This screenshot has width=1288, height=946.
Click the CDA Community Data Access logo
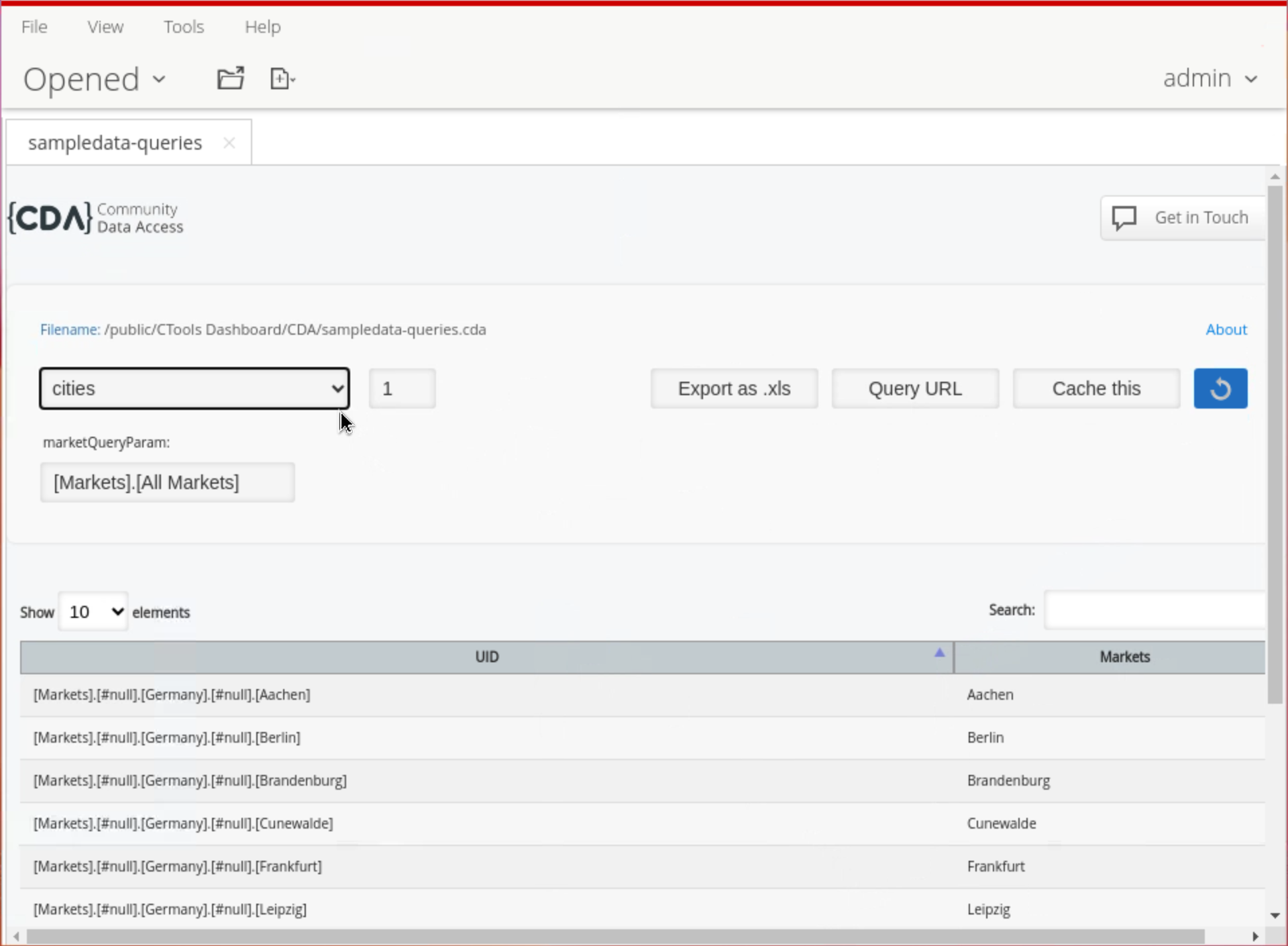tap(95, 218)
